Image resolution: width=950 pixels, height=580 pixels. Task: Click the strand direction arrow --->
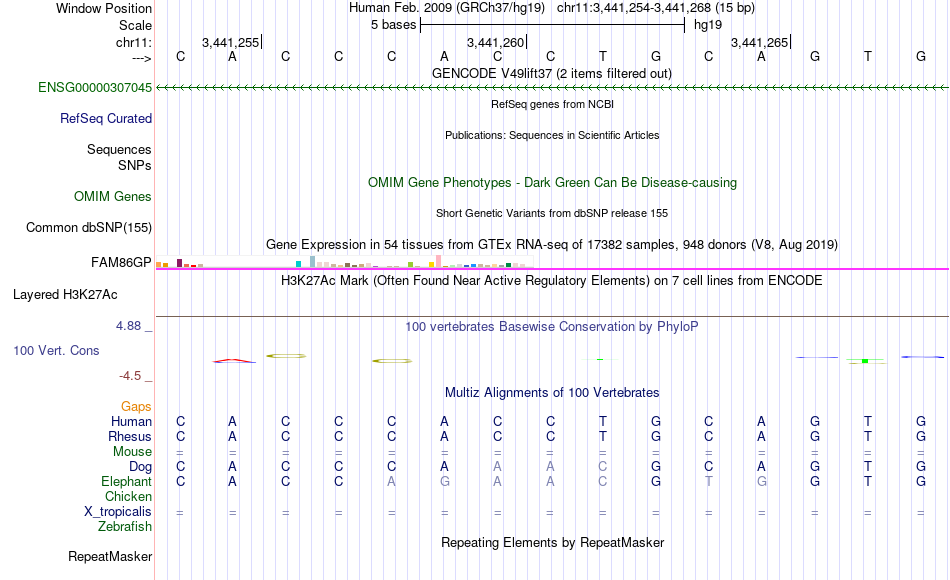click(x=142, y=58)
